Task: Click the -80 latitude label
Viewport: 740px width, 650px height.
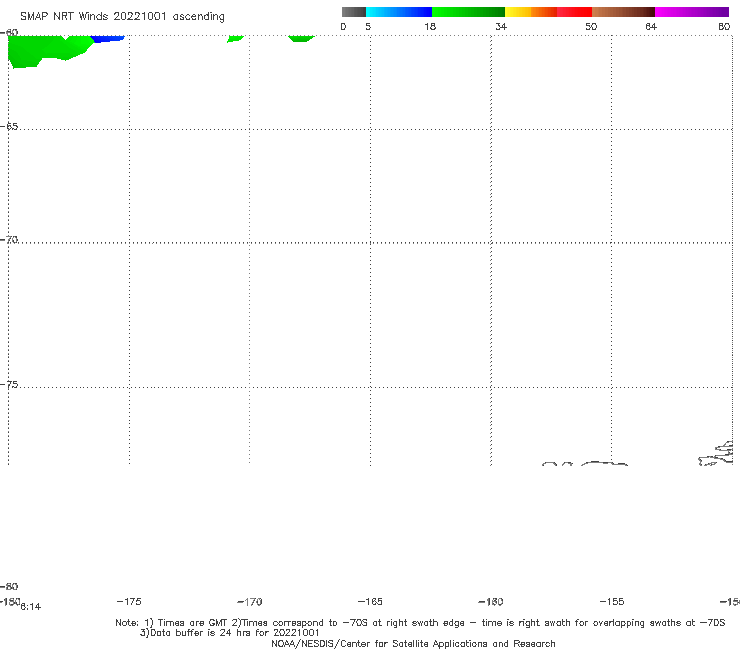Action: [9, 586]
